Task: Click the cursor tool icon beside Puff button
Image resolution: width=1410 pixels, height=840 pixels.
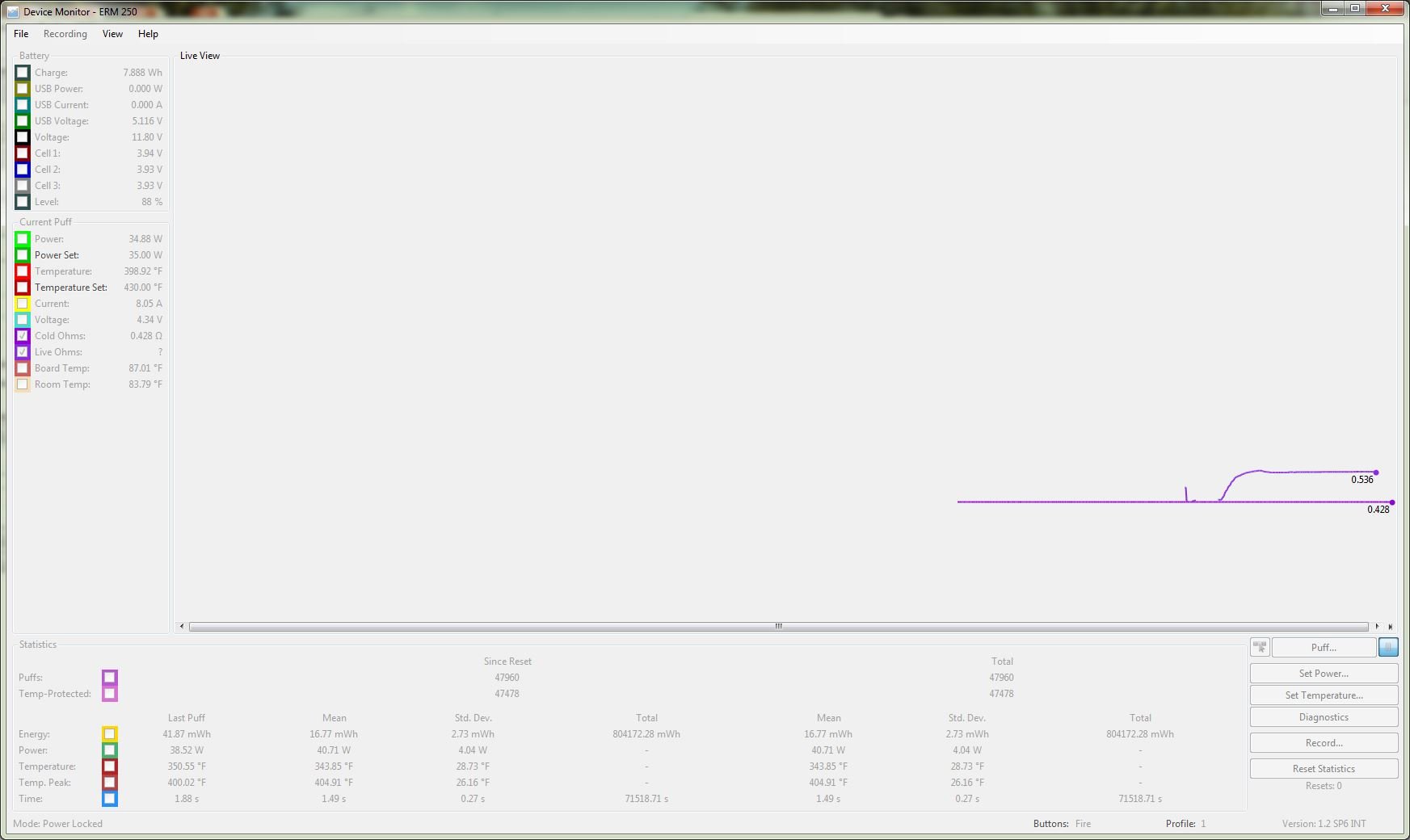Action: [1260, 647]
